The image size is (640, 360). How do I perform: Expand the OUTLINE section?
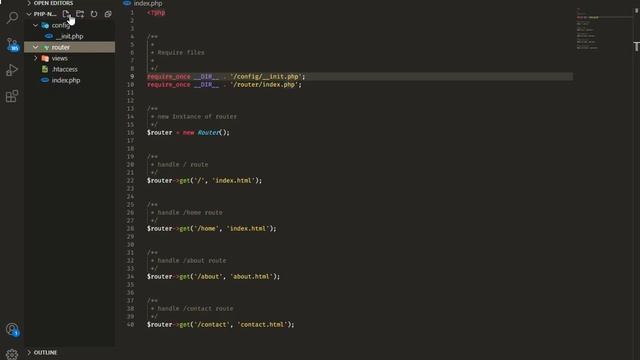tap(29, 352)
